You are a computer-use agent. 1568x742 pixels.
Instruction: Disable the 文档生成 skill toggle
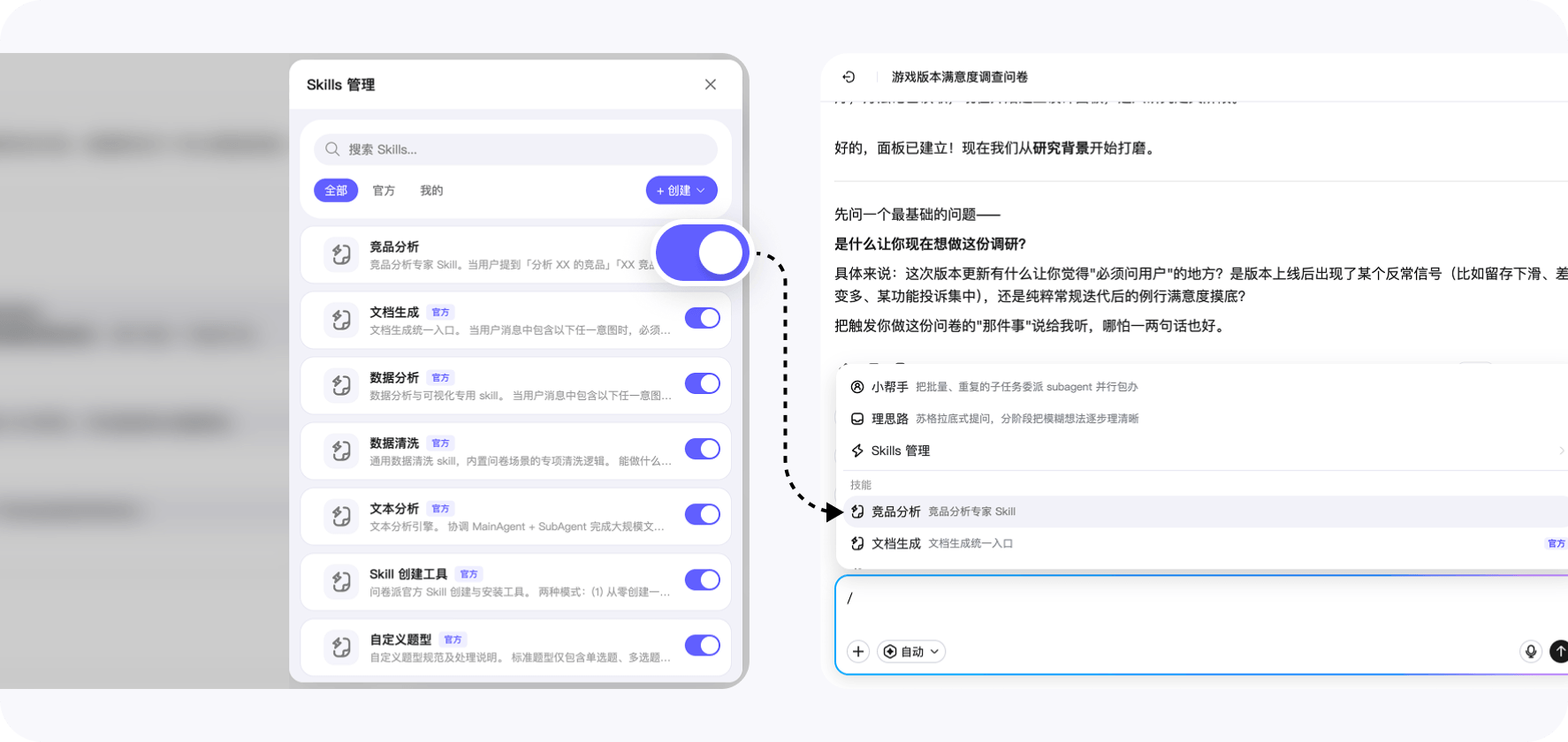pyautogui.click(x=703, y=318)
